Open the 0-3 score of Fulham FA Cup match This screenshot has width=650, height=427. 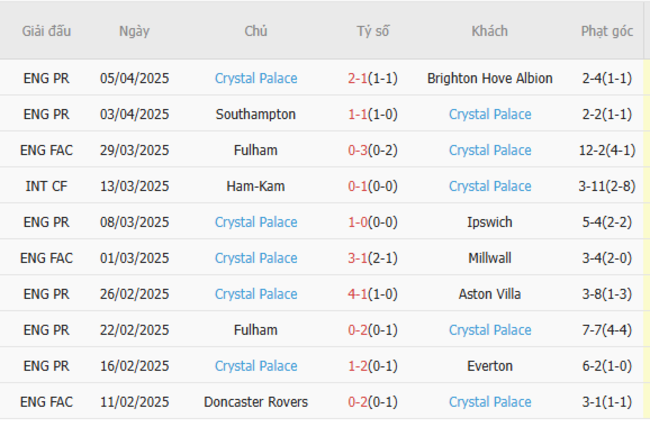tap(358, 150)
